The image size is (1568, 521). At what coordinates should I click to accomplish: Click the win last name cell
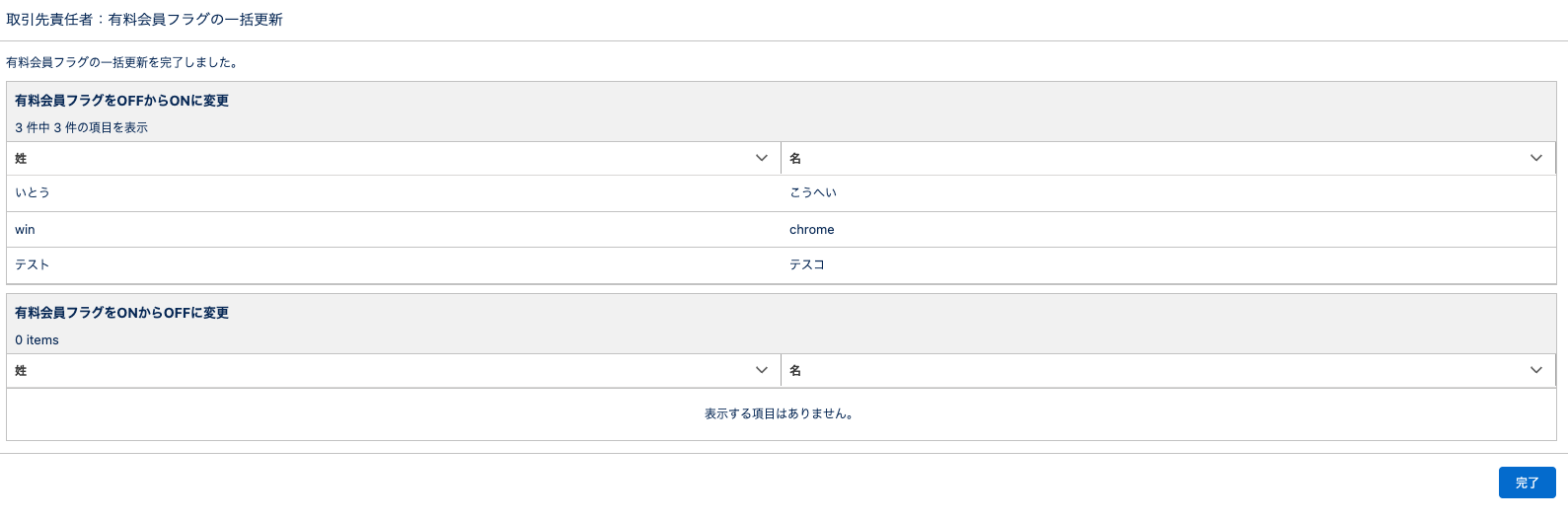tap(25, 229)
